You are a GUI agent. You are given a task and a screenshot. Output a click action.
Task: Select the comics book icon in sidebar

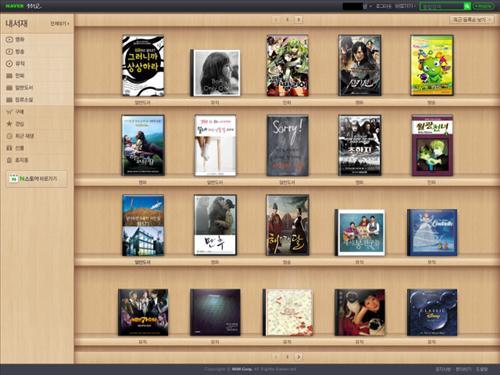tap(9, 76)
